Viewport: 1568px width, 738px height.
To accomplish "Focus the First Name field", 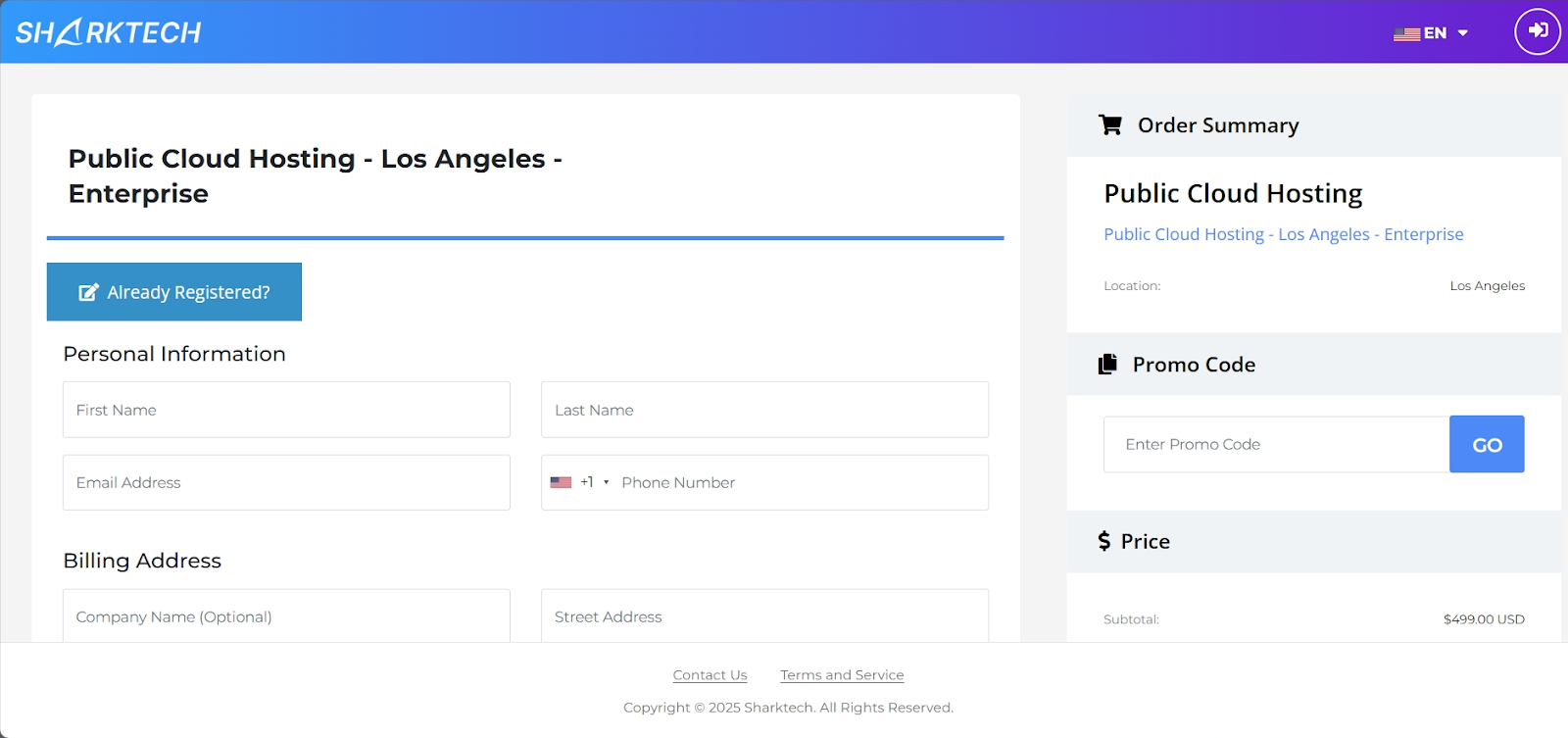I will [286, 410].
